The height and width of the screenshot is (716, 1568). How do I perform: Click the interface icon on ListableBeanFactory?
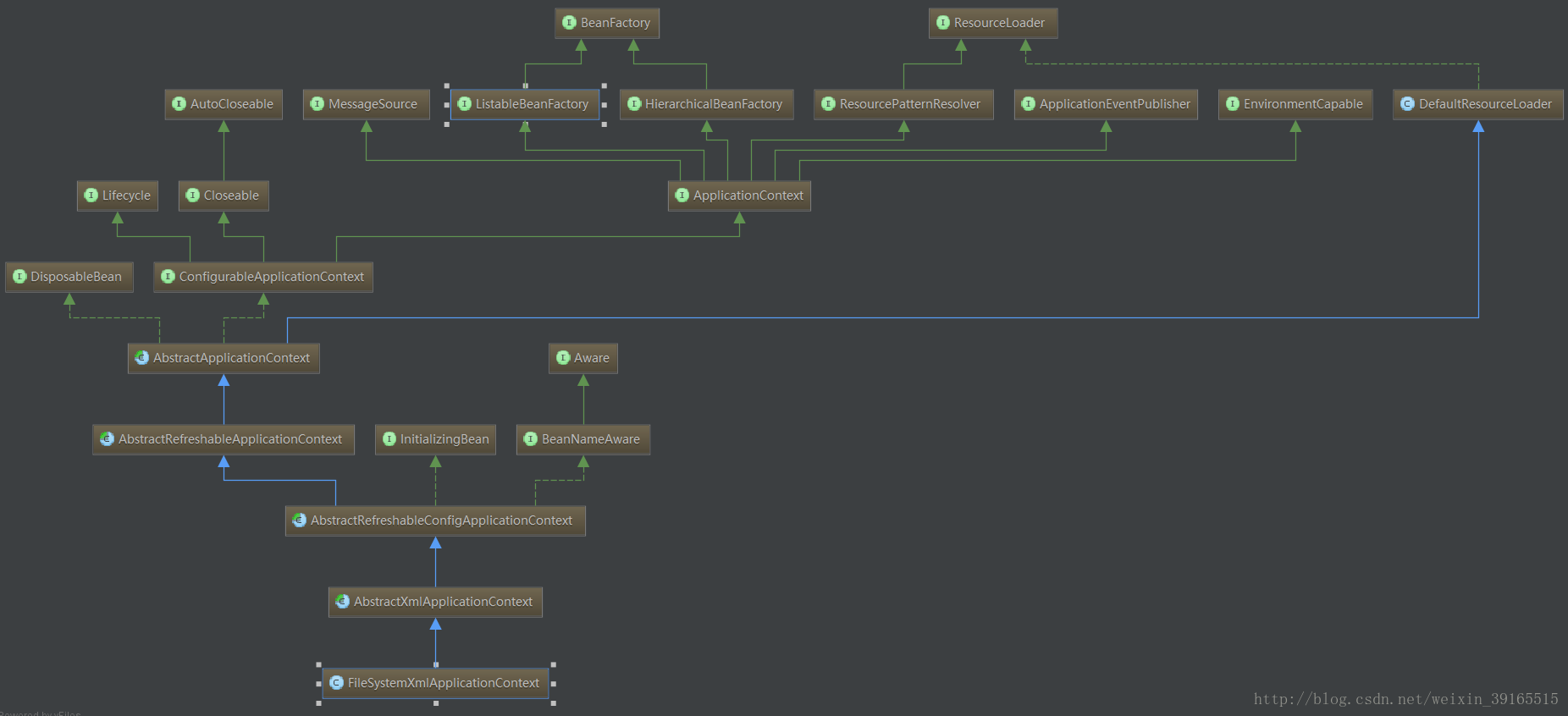coord(465,104)
